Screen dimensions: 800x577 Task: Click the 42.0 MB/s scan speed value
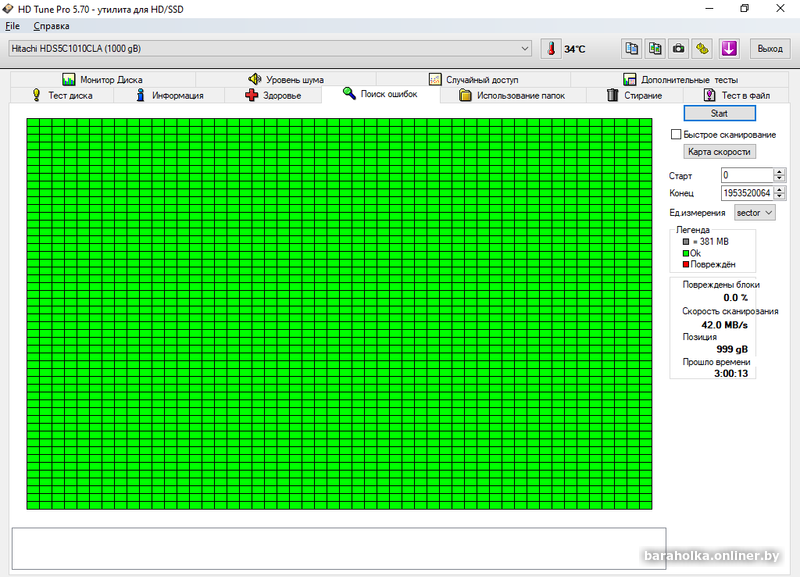724,325
